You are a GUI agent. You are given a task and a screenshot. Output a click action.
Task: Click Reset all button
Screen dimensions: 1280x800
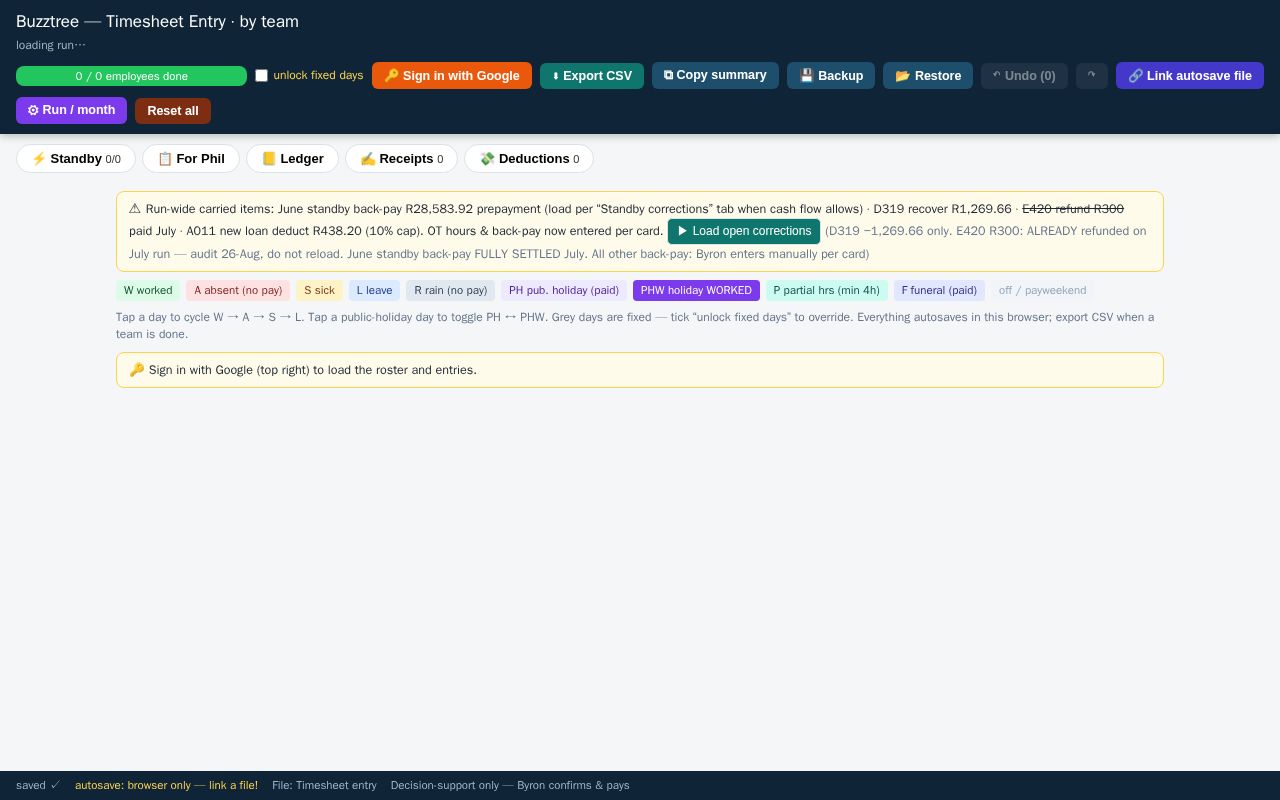click(173, 111)
